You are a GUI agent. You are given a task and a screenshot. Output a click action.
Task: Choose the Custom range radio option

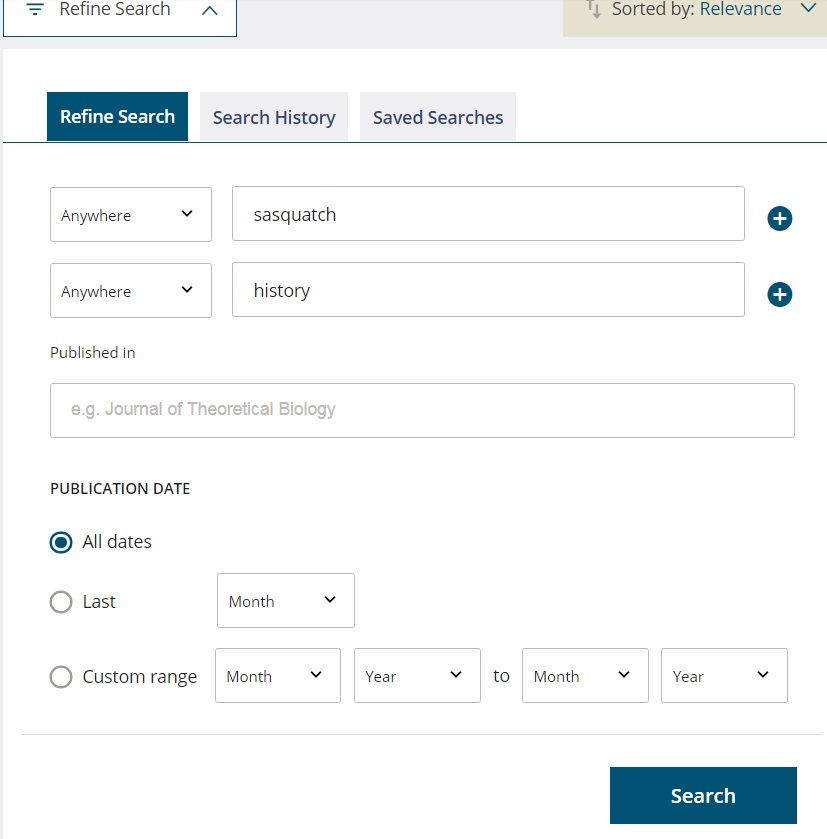point(61,677)
